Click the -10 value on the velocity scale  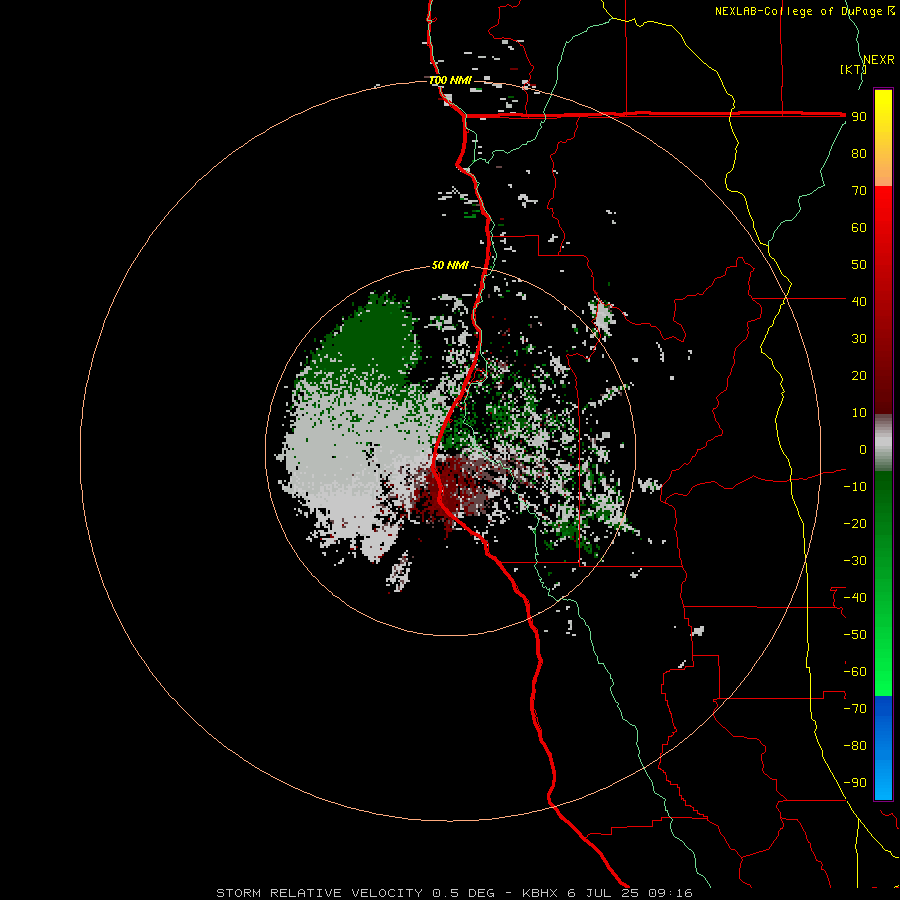pos(855,487)
